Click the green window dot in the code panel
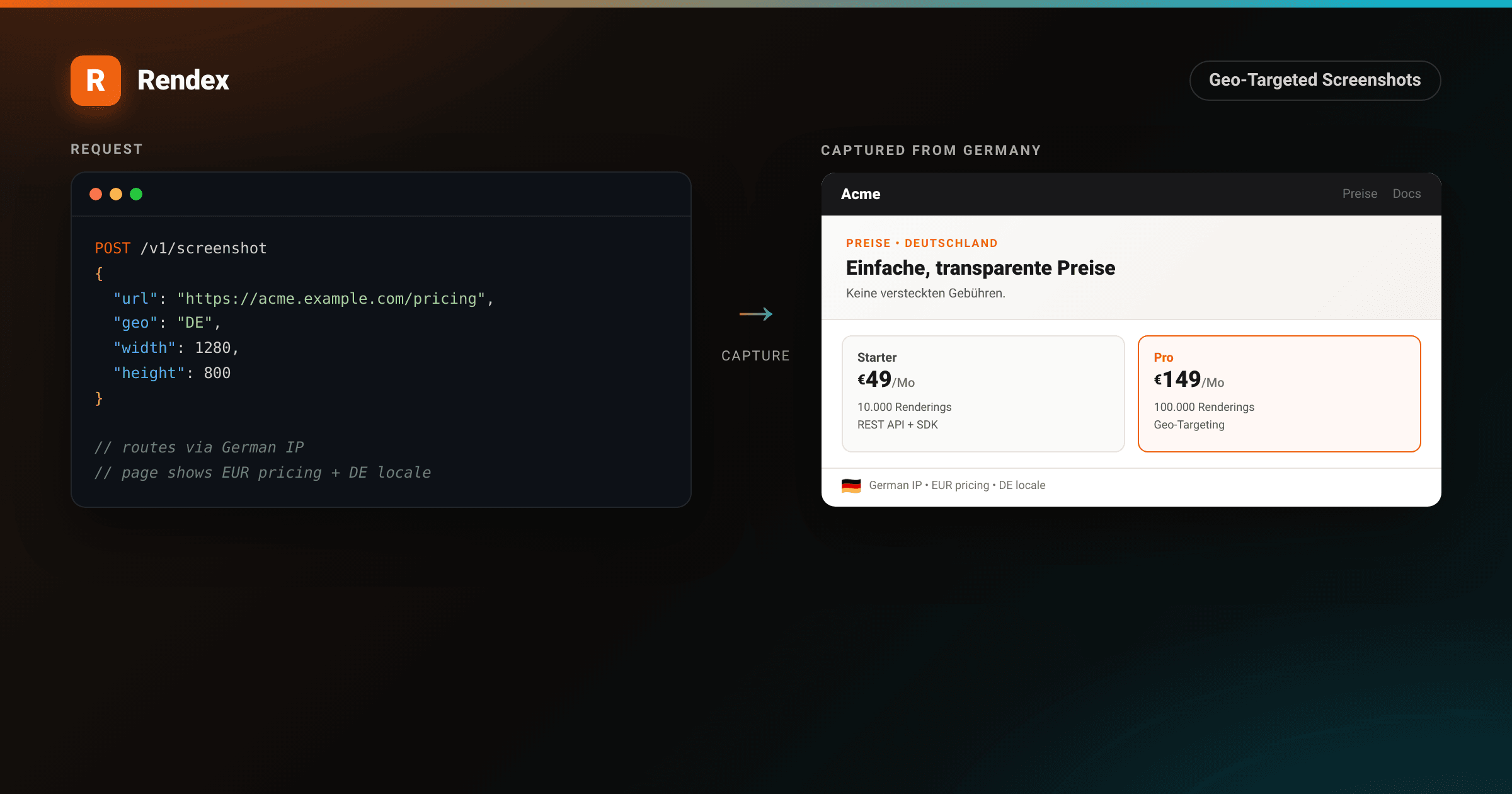Screen dimensions: 1512x794 click(x=136, y=194)
